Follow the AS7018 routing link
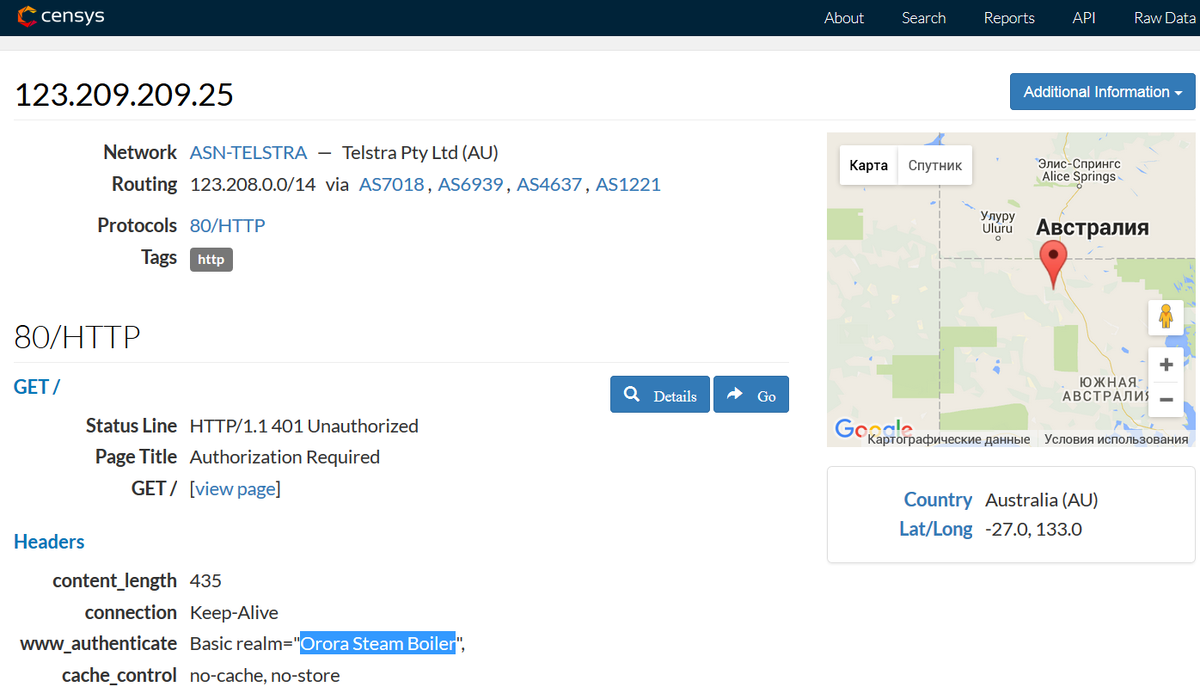 pyautogui.click(x=391, y=185)
